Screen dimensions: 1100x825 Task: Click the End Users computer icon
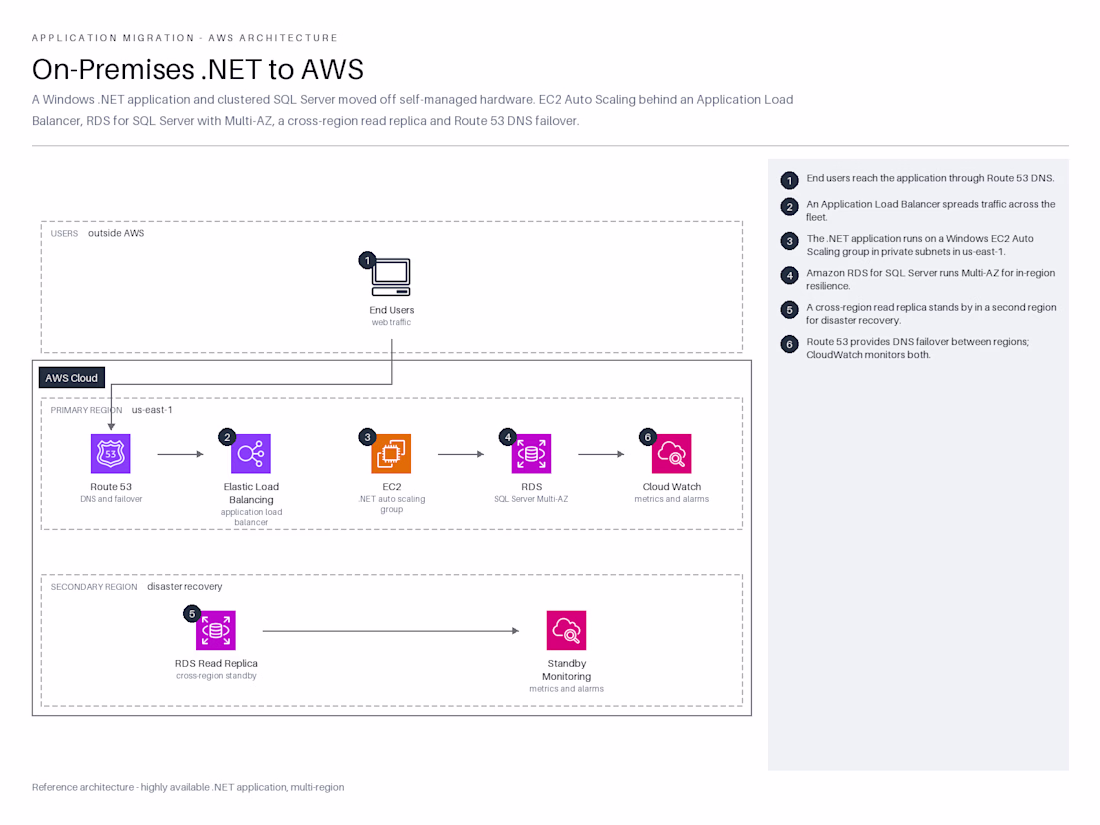391,277
